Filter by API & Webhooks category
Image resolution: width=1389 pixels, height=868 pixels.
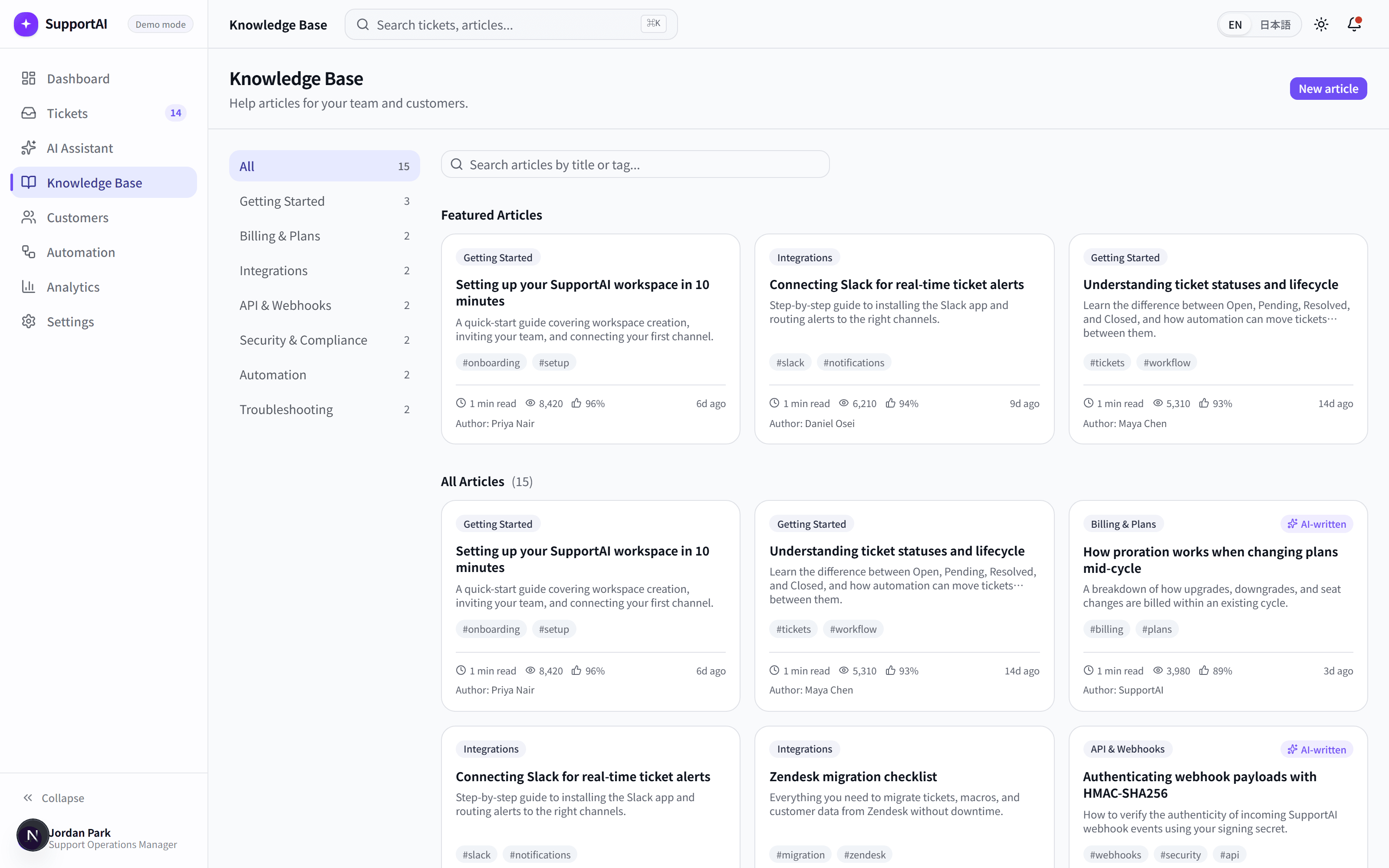coord(324,305)
